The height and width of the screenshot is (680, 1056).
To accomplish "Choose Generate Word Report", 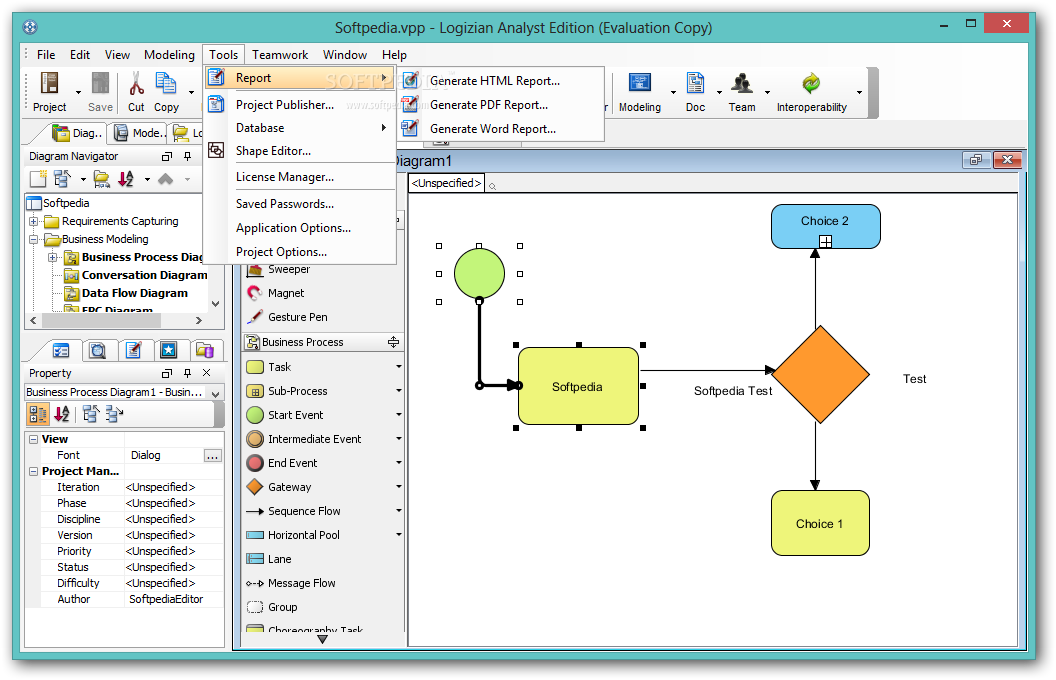I will pyautogui.click(x=500, y=129).
